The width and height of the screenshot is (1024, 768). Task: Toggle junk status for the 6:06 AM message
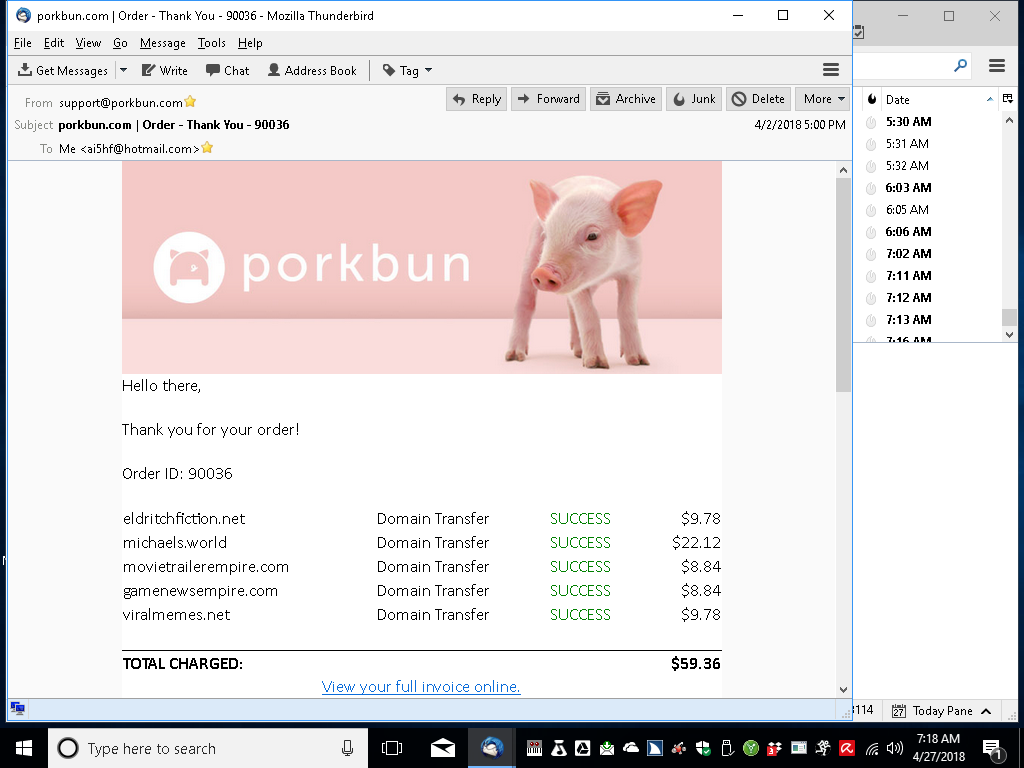click(871, 232)
